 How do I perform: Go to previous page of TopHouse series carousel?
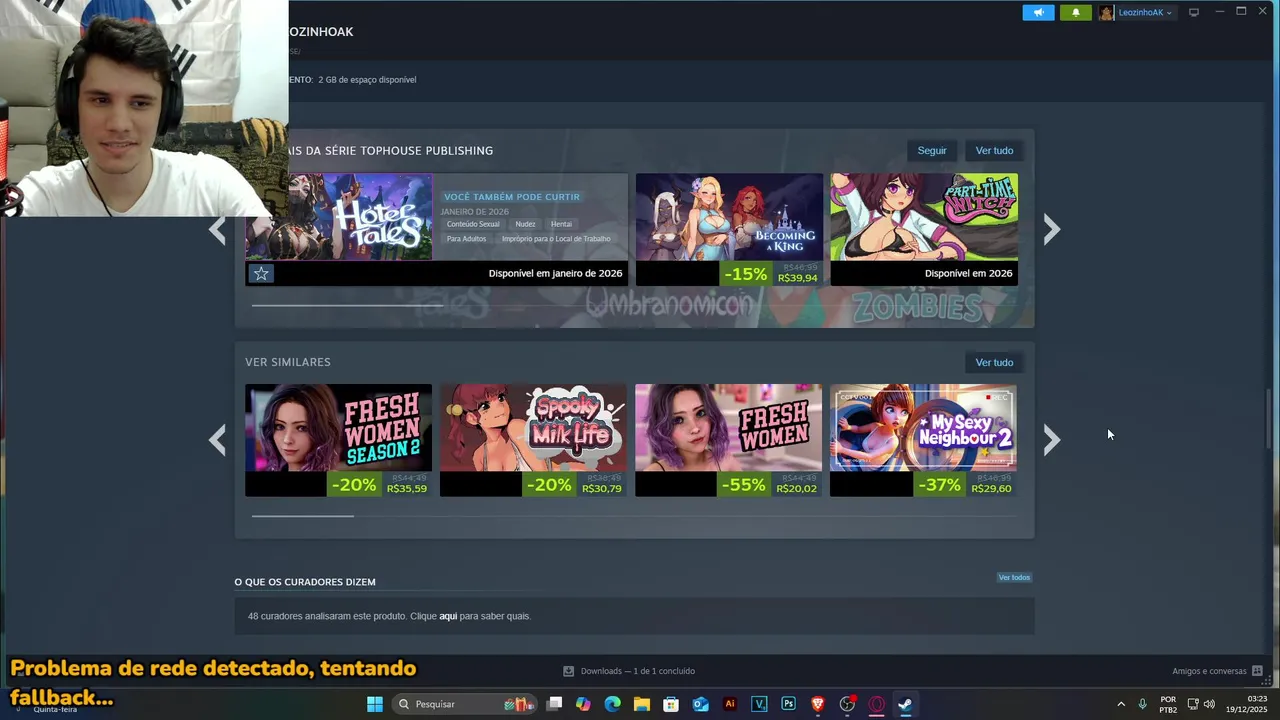[x=217, y=229]
